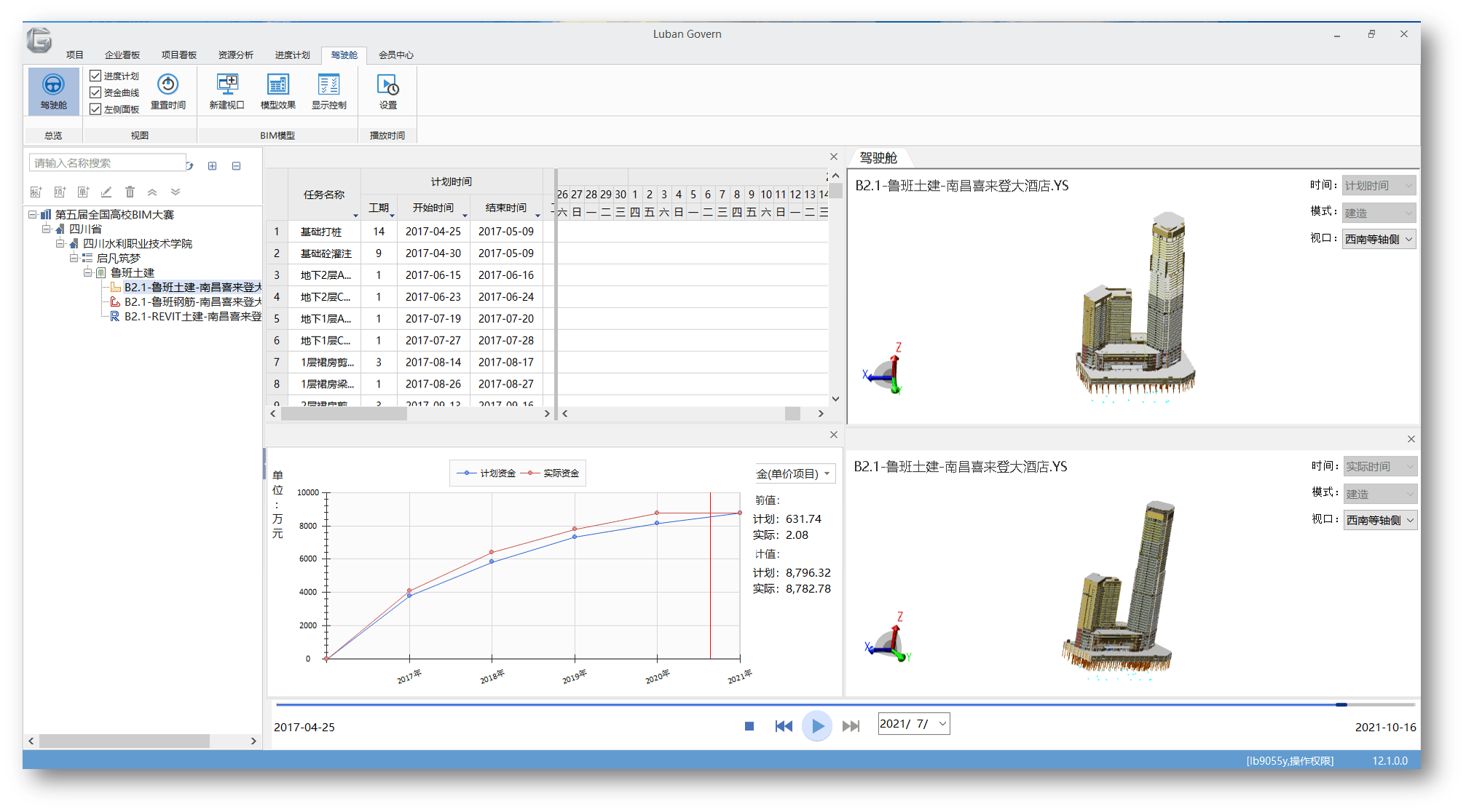1466x812 pixels.
Task: Collapse the 启凡筑梦 tree node
Action: pyautogui.click(x=74, y=258)
